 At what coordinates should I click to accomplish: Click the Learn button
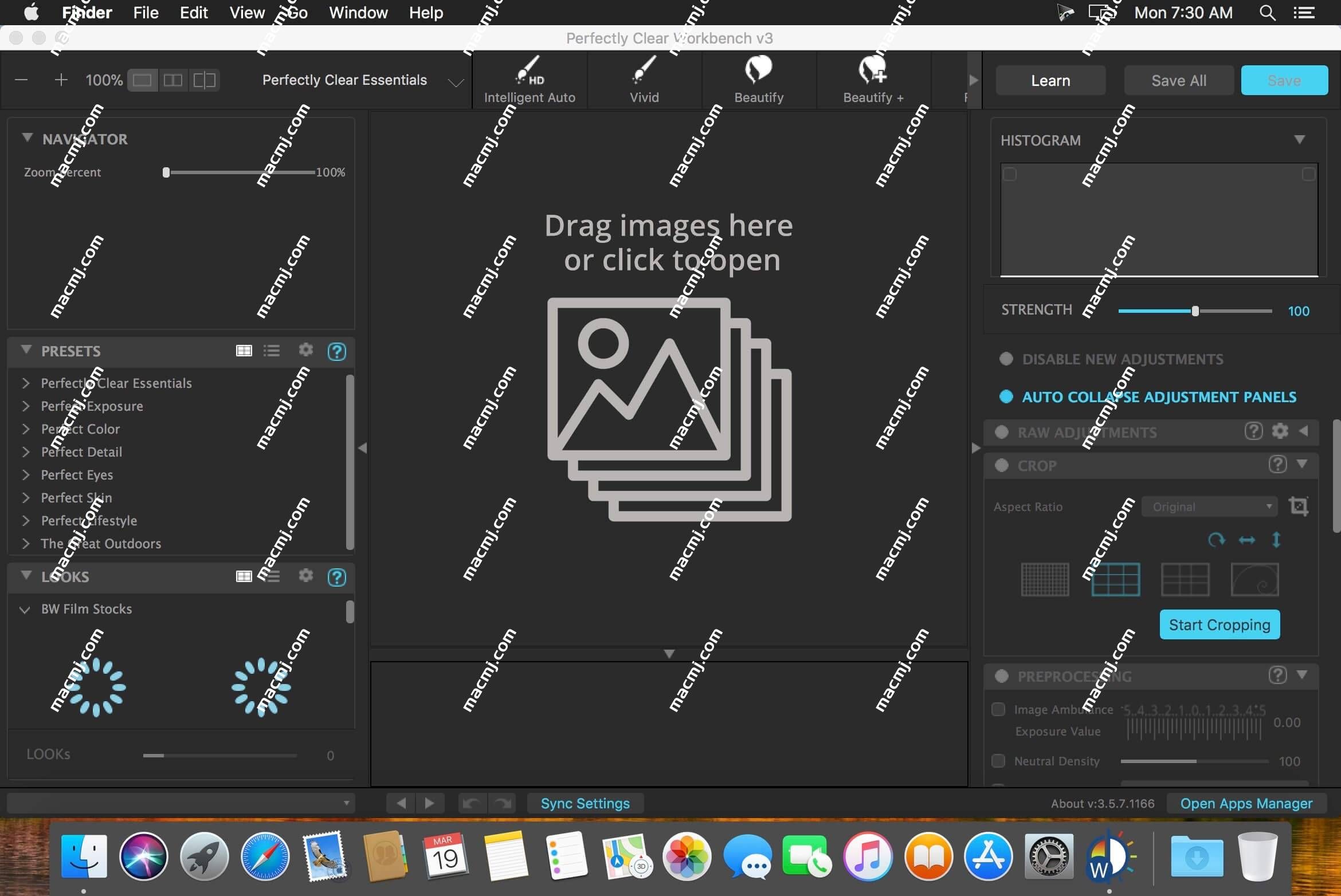pos(1050,79)
